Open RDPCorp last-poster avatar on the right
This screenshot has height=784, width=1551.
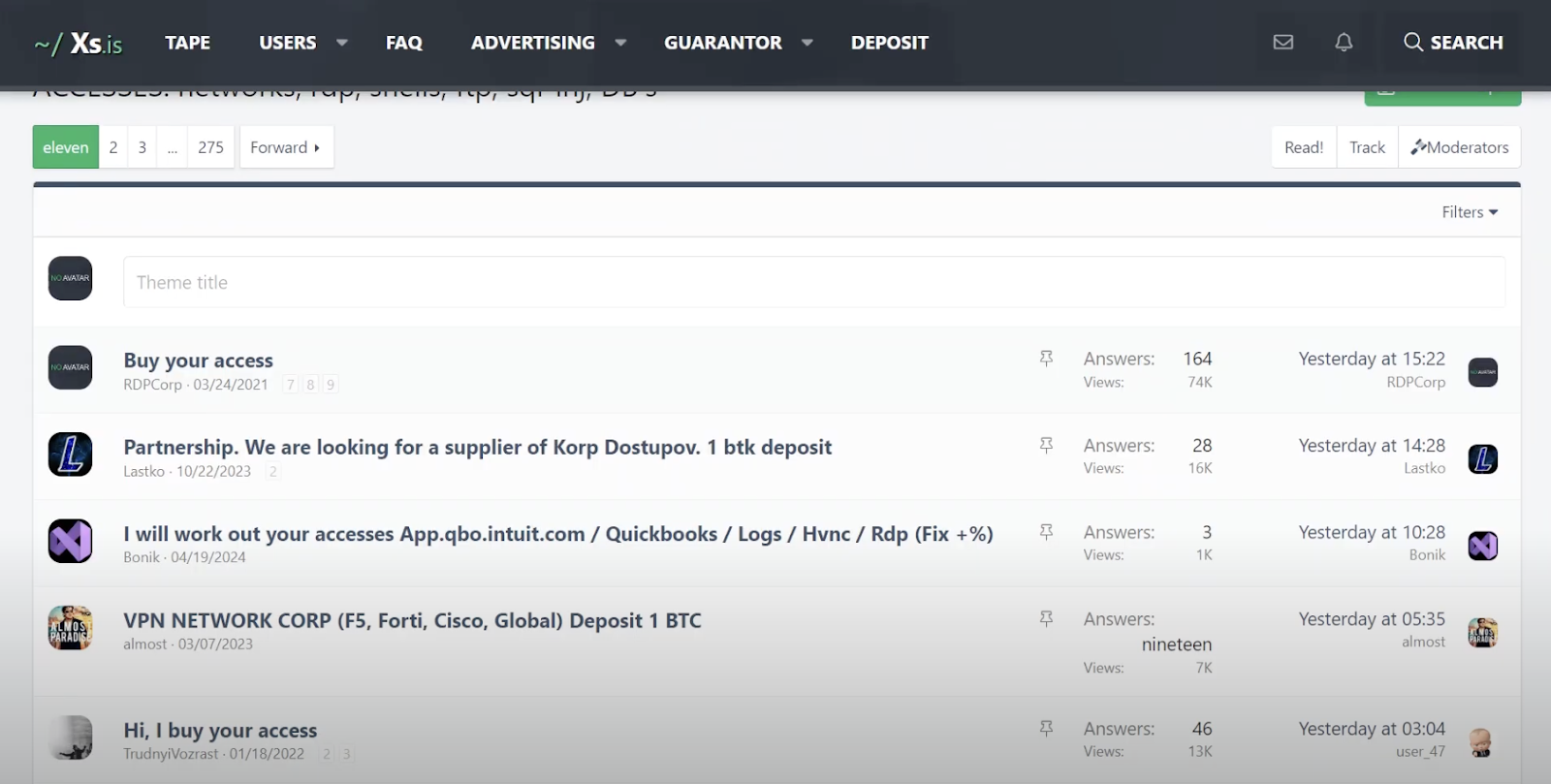[1482, 372]
